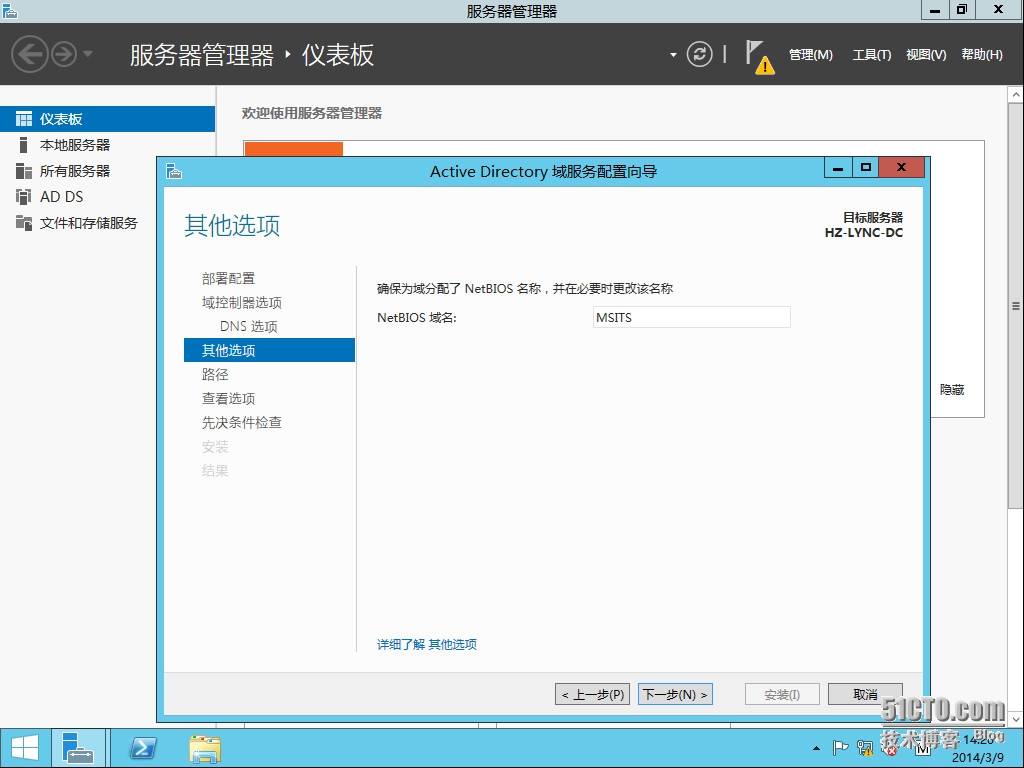Screen dimensions: 1024x768
Task: Go to 查看选项 wizard step
Action: pyautogui.click(x=228, y=398)
